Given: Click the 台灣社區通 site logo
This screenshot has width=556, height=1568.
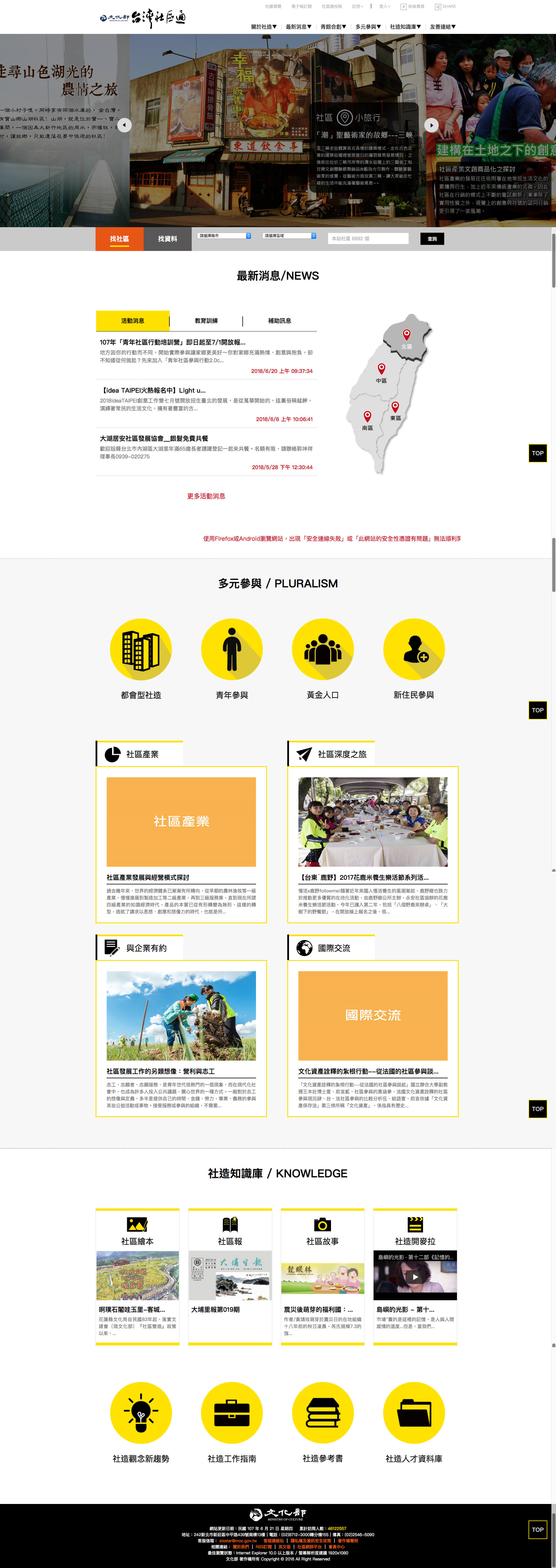Looking at the screenshot, I should tap(143, 18).
